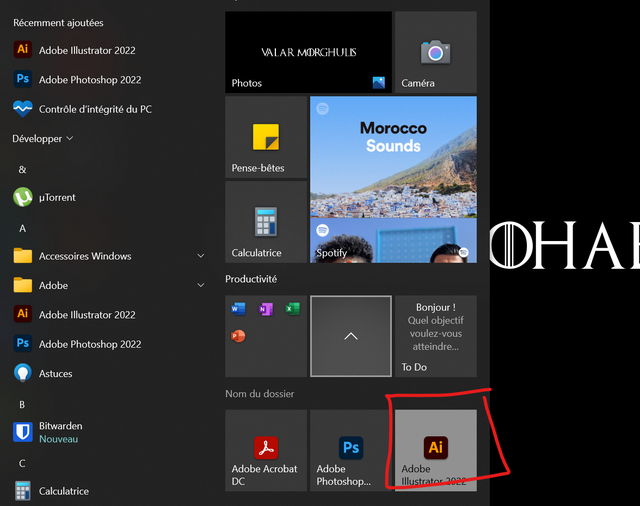Open the Pense-bêtes sticky notes tile

click(x=266, y=137)
